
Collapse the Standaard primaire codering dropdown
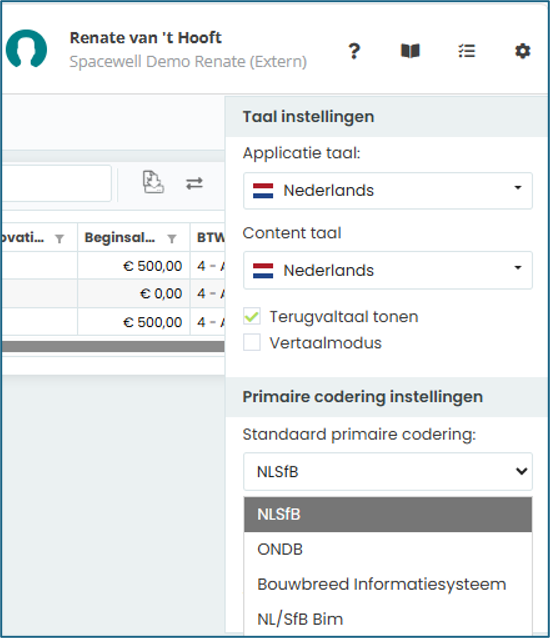click(388, 472)
